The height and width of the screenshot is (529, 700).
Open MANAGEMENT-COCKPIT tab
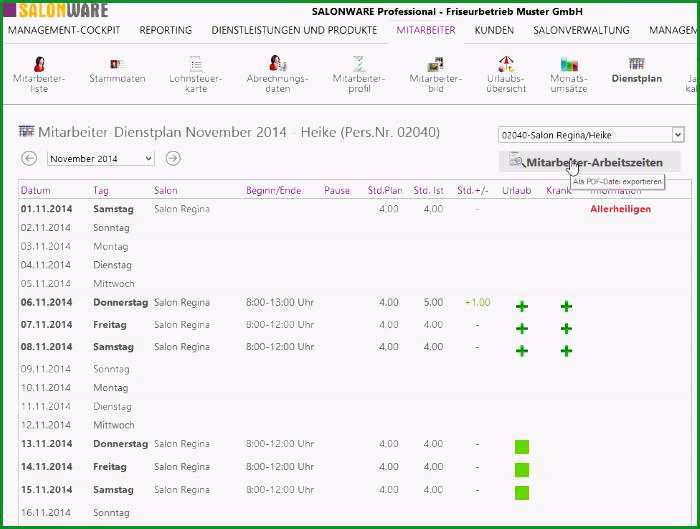64,30
